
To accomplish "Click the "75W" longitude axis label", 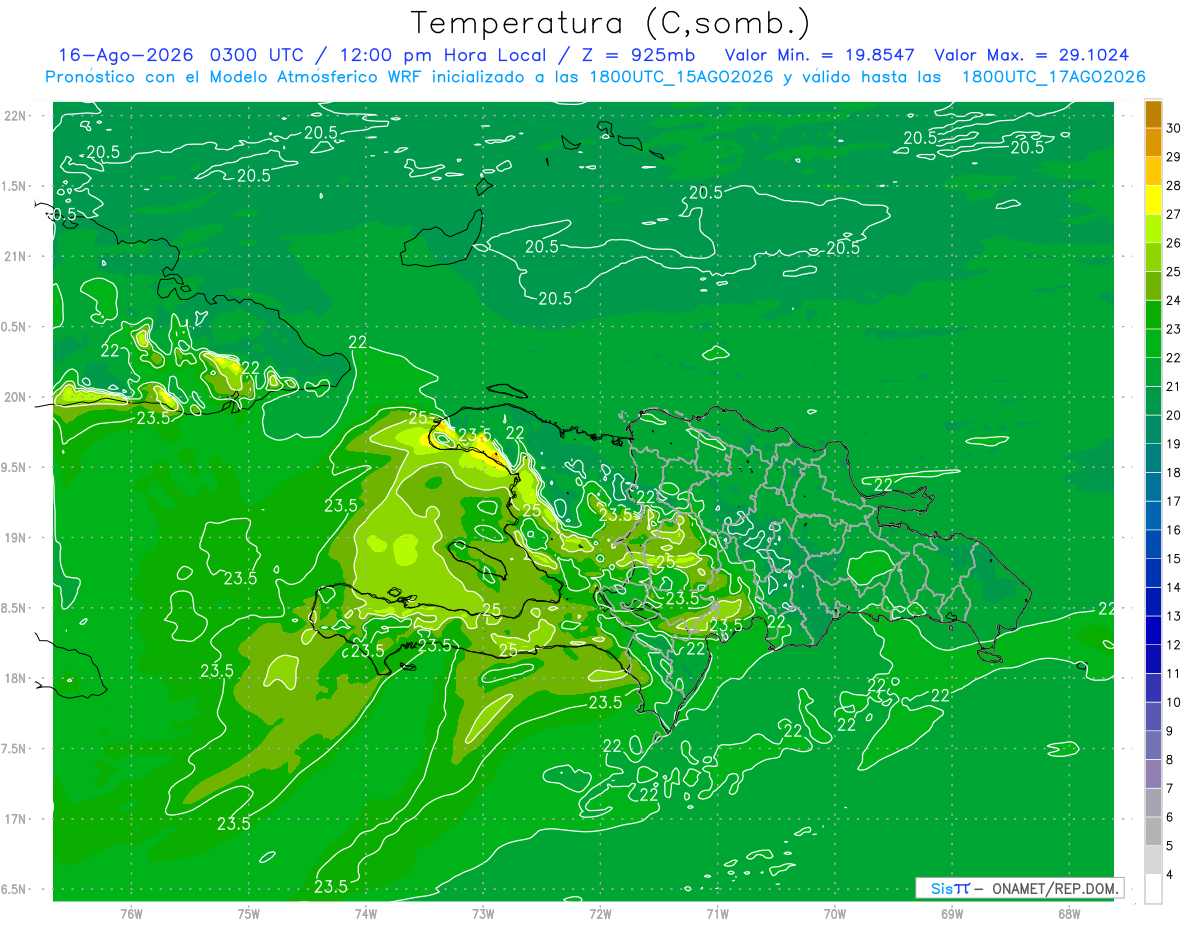I will 248,915.
